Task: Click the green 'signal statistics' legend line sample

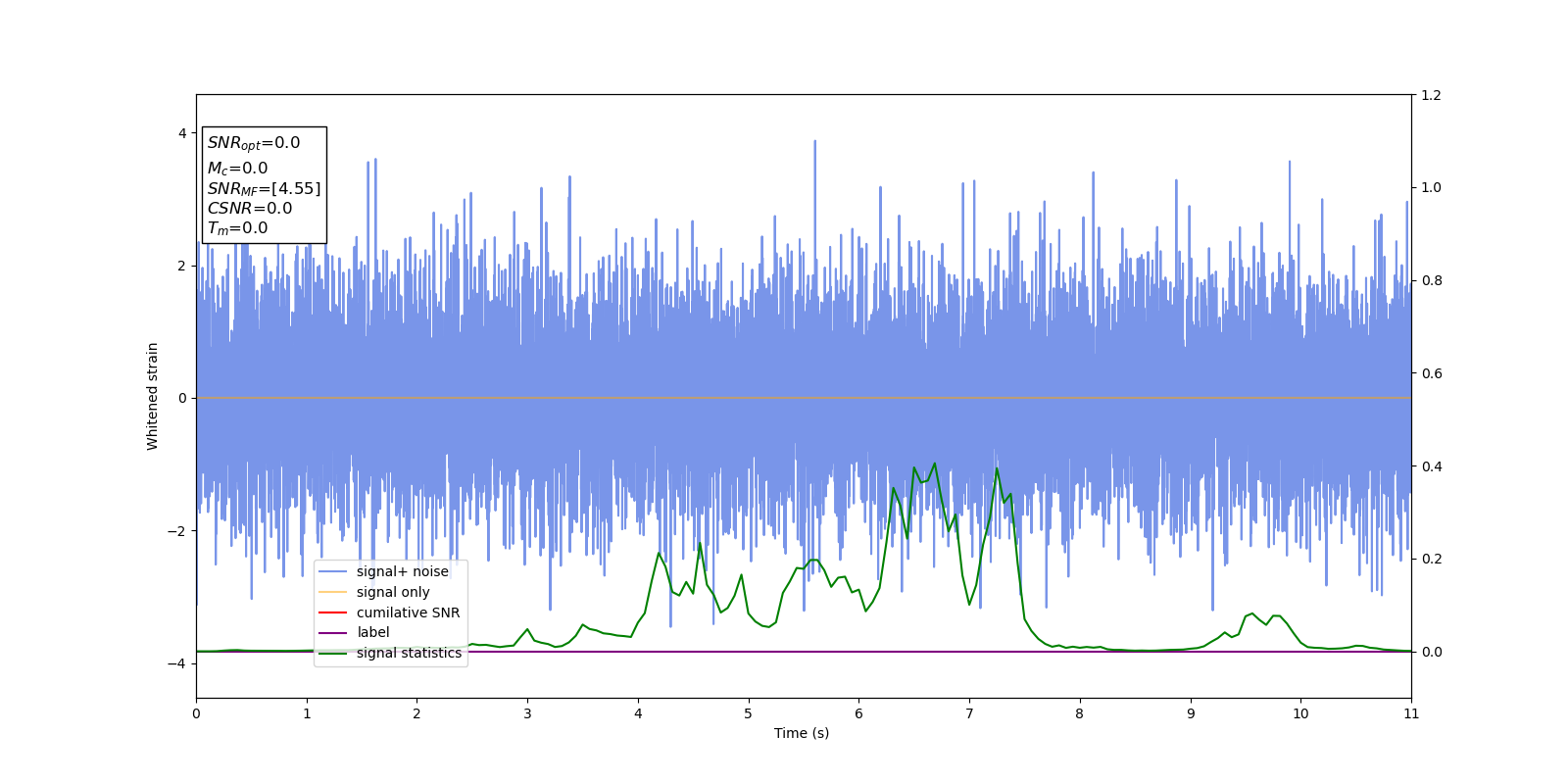Action: point(333,653)
